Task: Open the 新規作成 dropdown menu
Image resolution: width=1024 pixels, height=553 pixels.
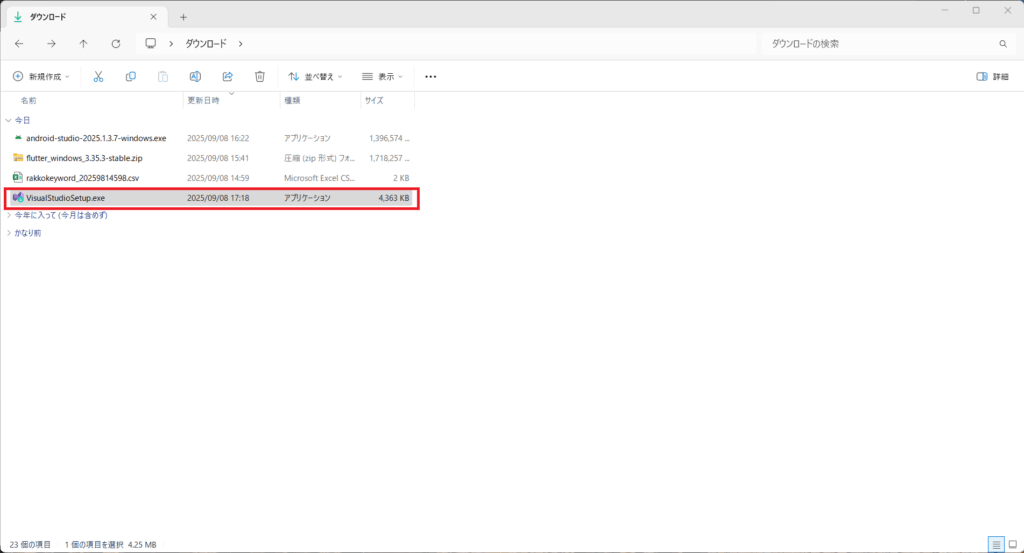Action: click(41, 76)
